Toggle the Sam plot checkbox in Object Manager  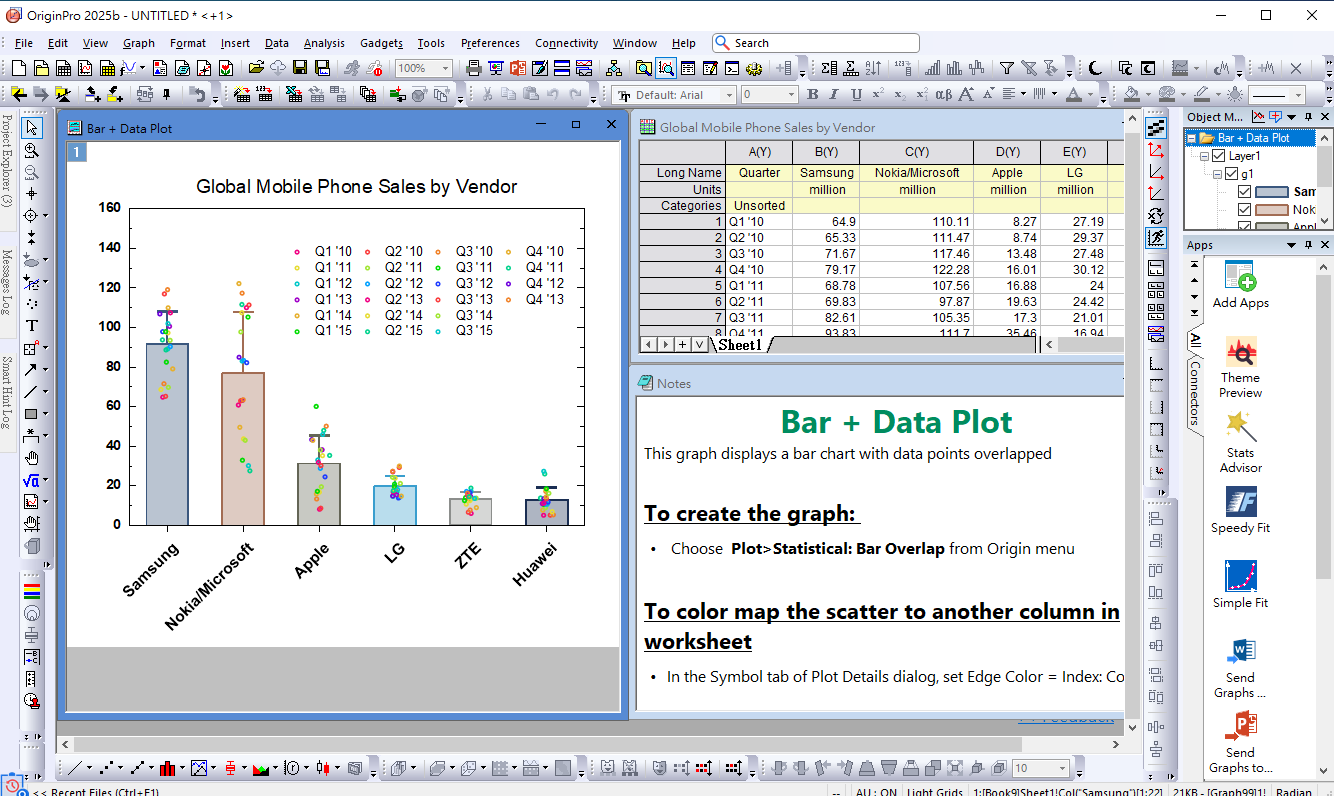click(x=1244, y=192)
